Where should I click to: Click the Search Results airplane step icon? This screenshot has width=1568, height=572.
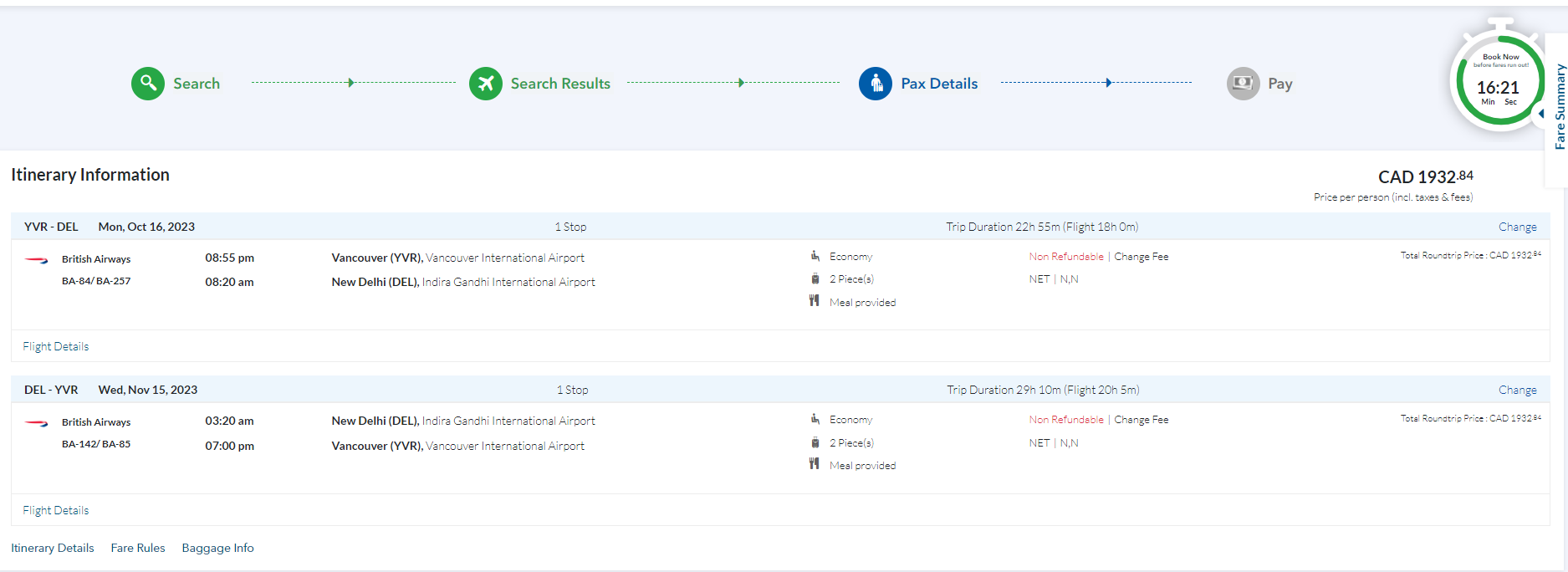click(x=485, y=84)
